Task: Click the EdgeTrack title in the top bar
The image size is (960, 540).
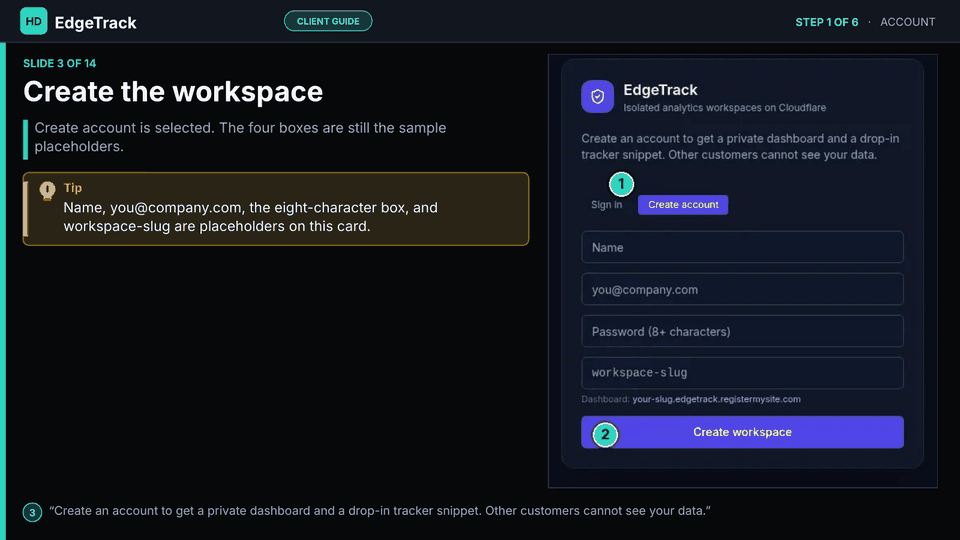Action: coord(96,23)
